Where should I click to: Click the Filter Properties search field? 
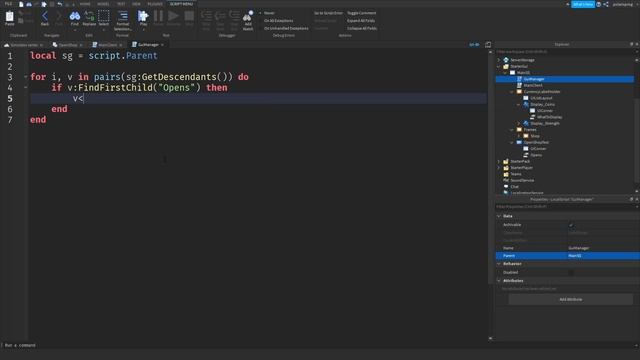click(x=565, y=207)
